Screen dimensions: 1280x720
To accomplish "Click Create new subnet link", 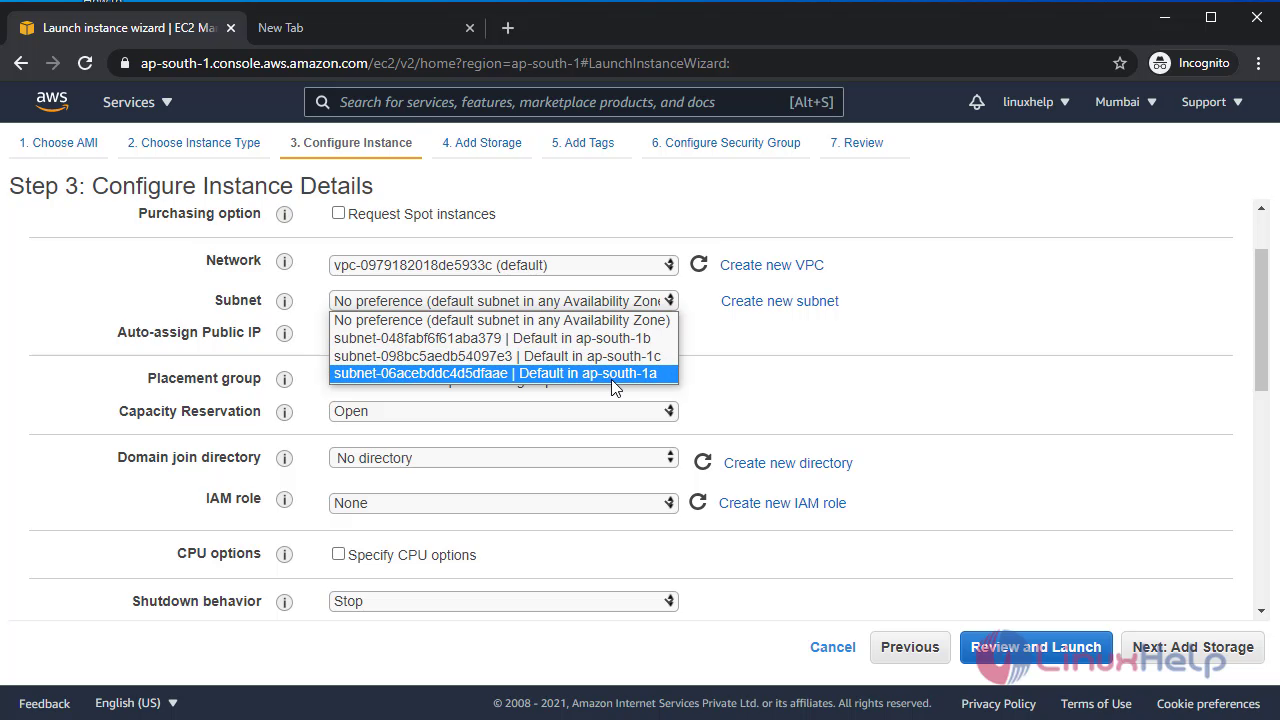I will [x=780, y=301].
